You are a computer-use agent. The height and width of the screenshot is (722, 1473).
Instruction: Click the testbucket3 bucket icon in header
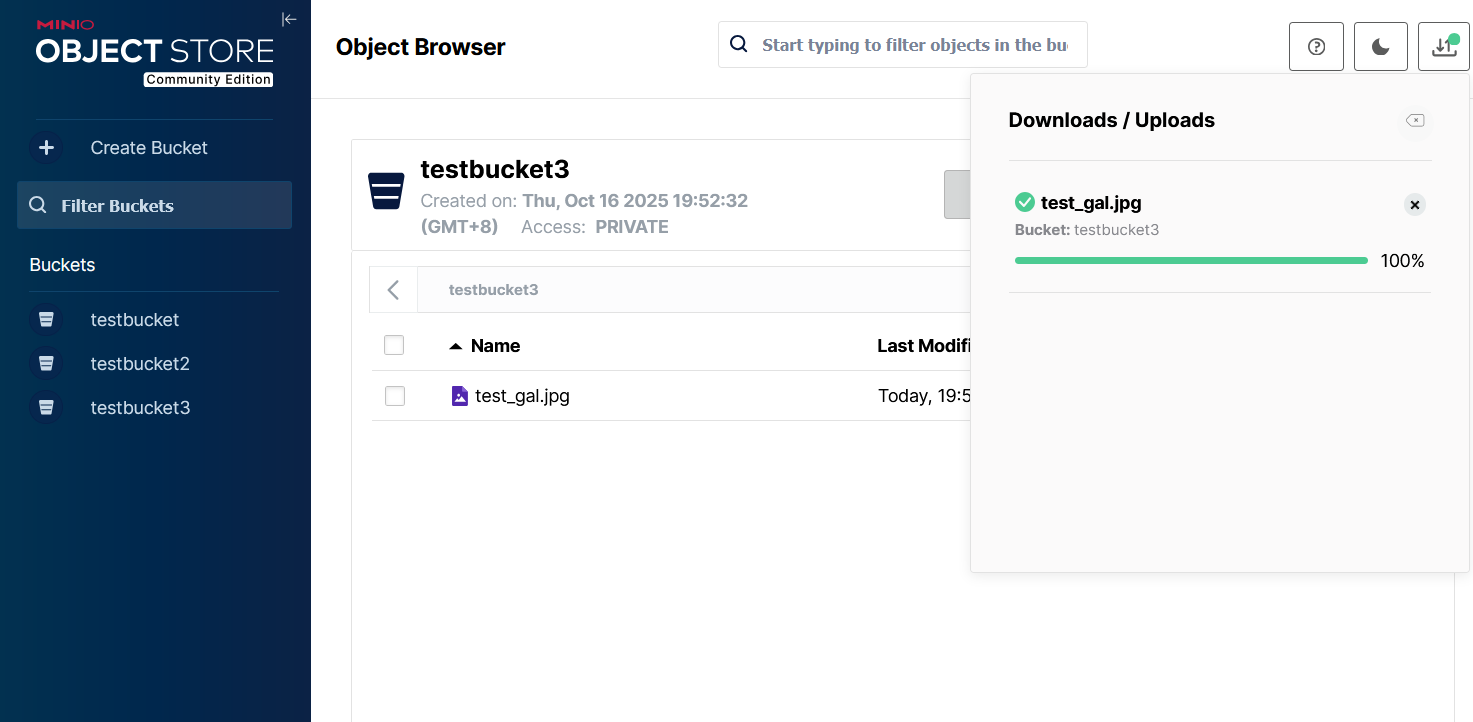387,191
